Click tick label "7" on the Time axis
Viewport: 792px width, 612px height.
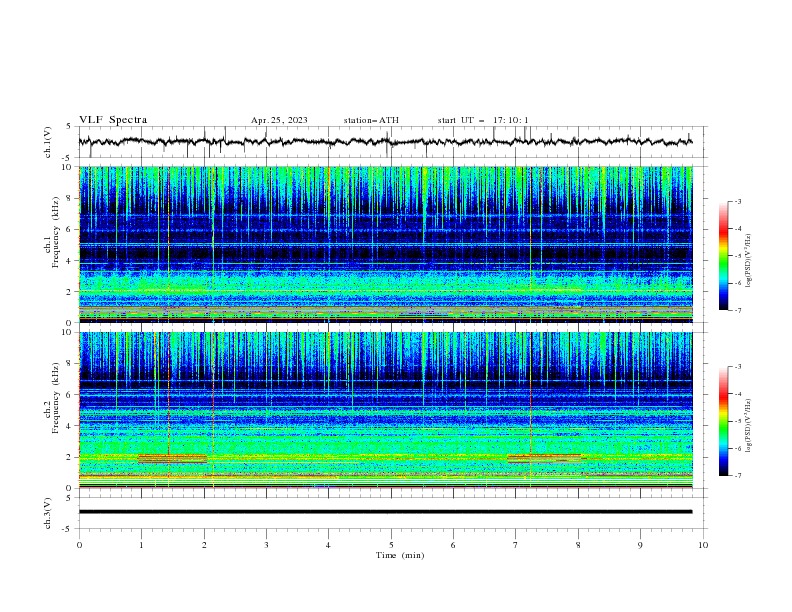click(516, 545)
